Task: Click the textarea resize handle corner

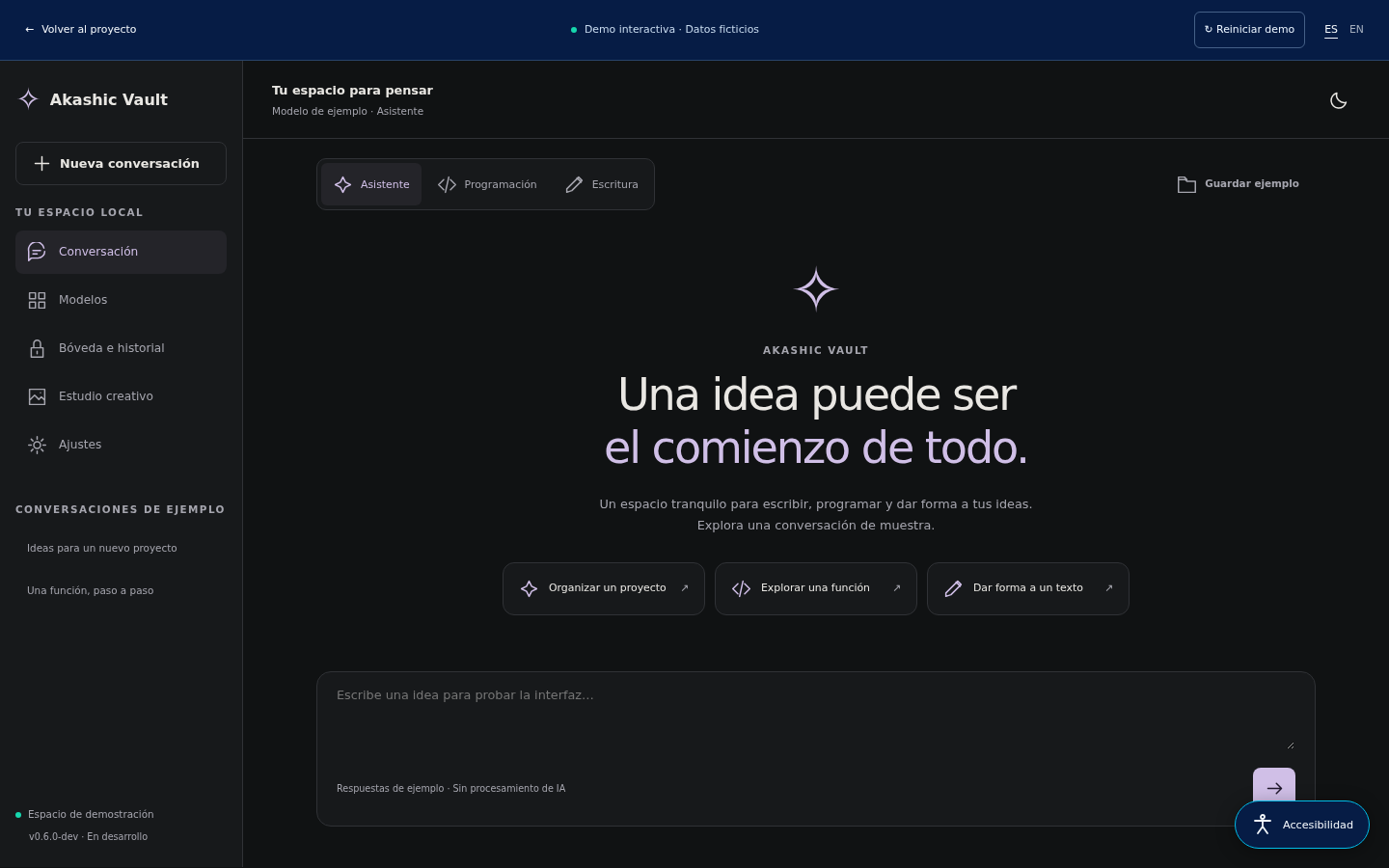Action: click(x=1291, y=745)
